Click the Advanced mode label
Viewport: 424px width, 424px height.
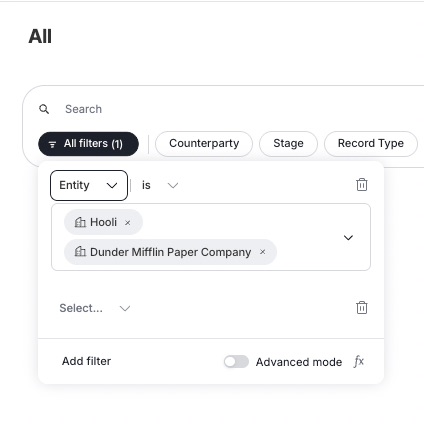pyautogui.click(x=299, y=362)
